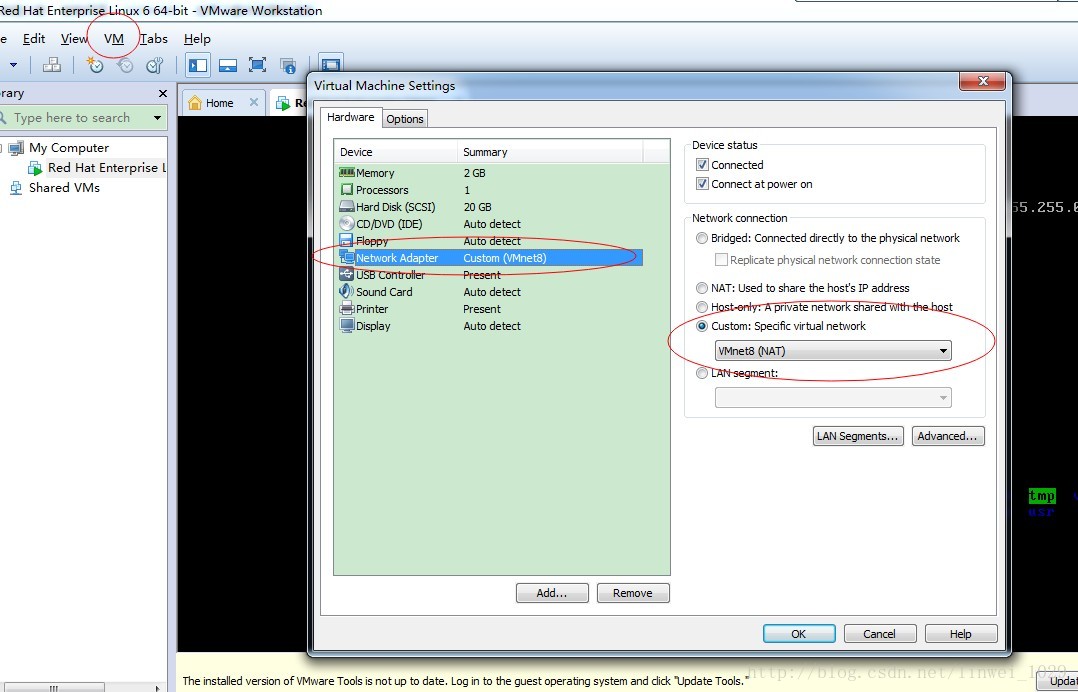Take a snapshot using the clock-star icon
1078x692 pixels.
[x=94, y=65]
